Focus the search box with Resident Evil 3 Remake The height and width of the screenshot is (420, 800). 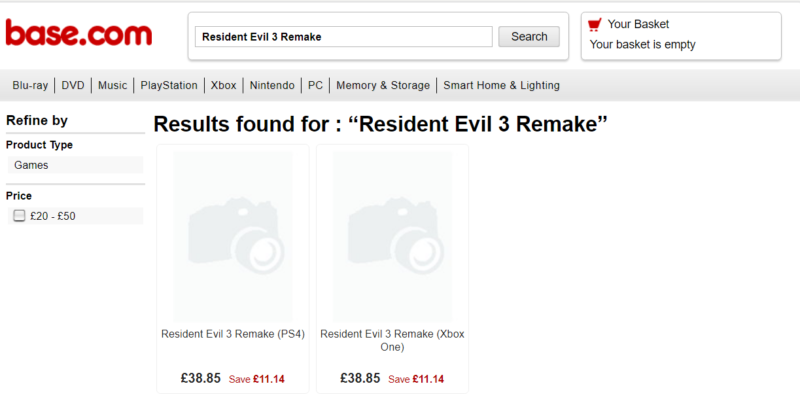click(x=343, y=37)
